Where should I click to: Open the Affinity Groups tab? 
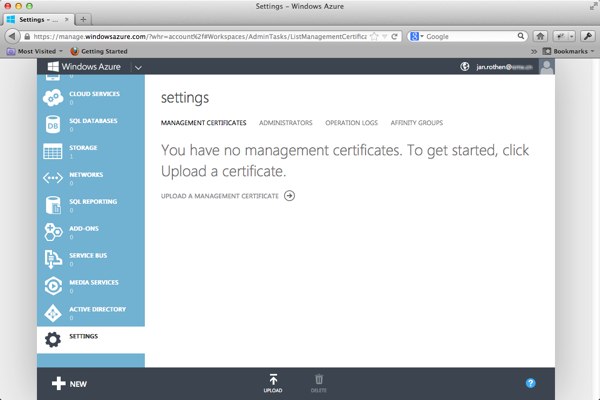coord(417,123)
